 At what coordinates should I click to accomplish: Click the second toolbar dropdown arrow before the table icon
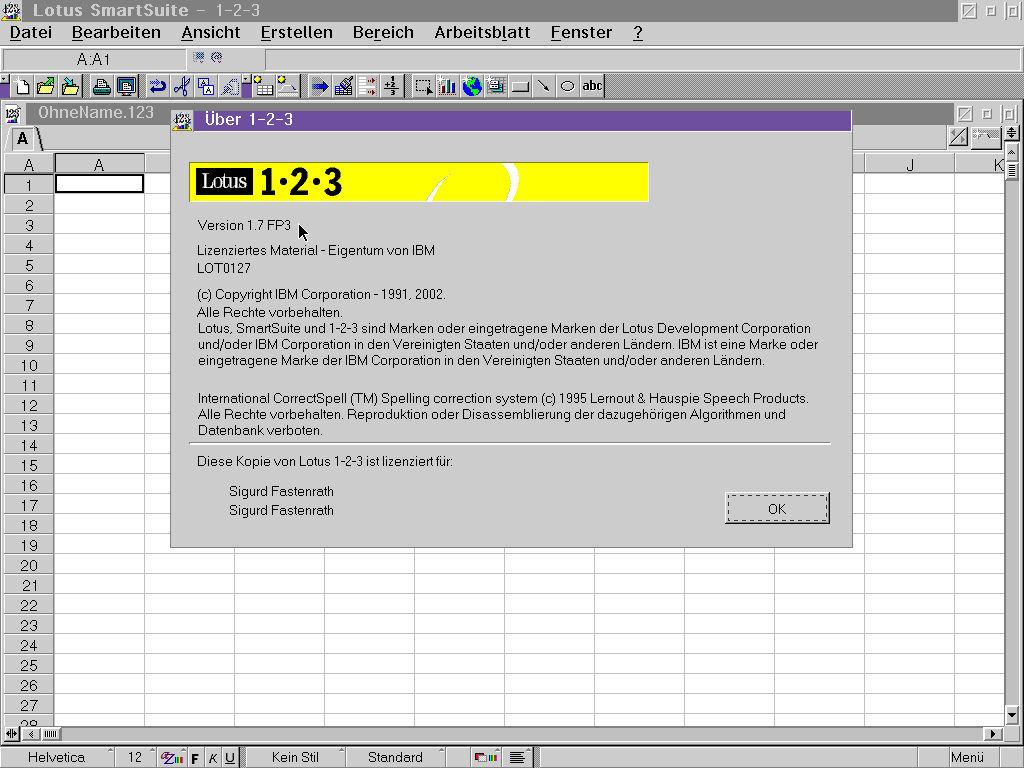click(x=246, y=80)
